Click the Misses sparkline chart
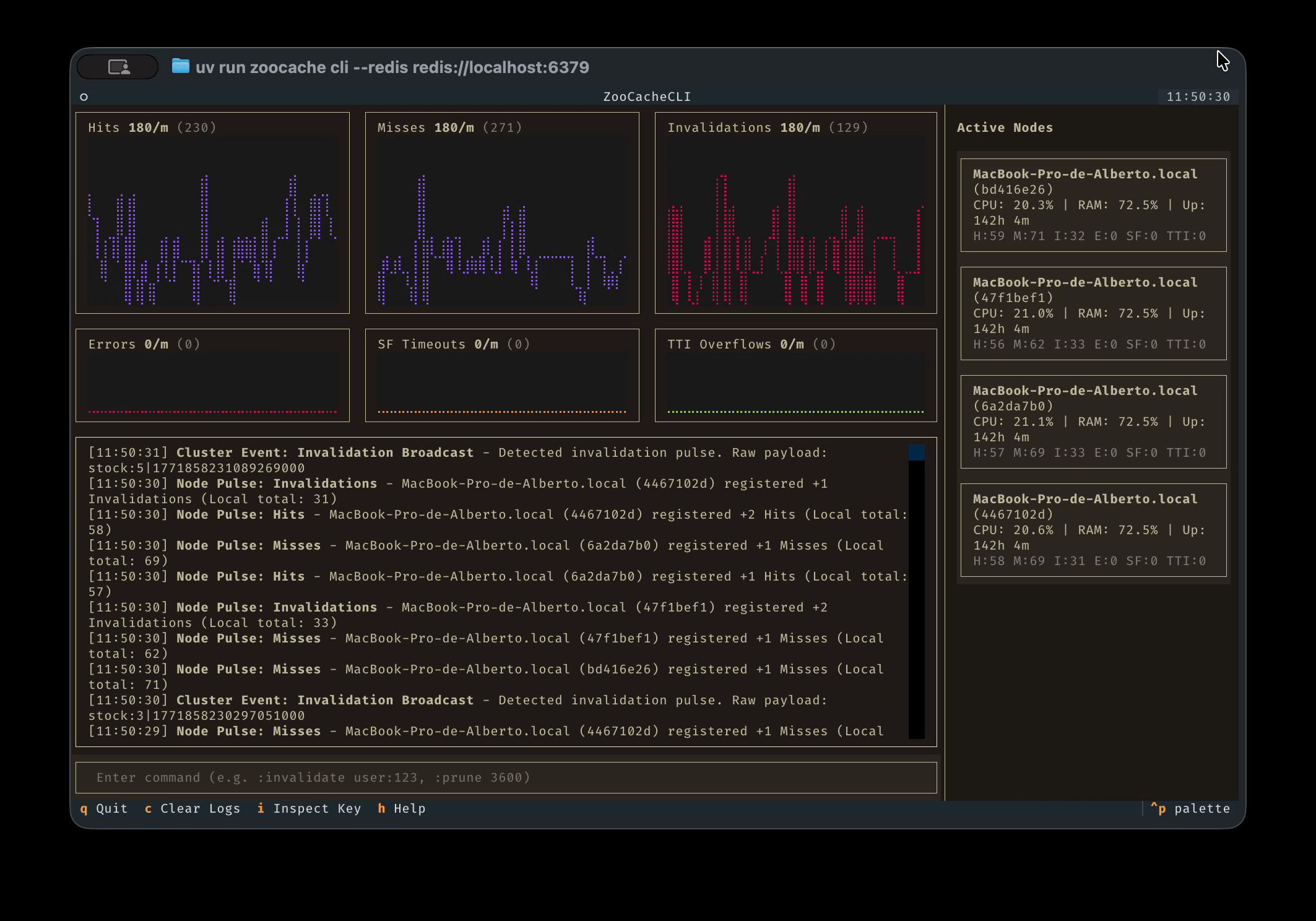1316x921 pixels. click(x=502, y=221)
